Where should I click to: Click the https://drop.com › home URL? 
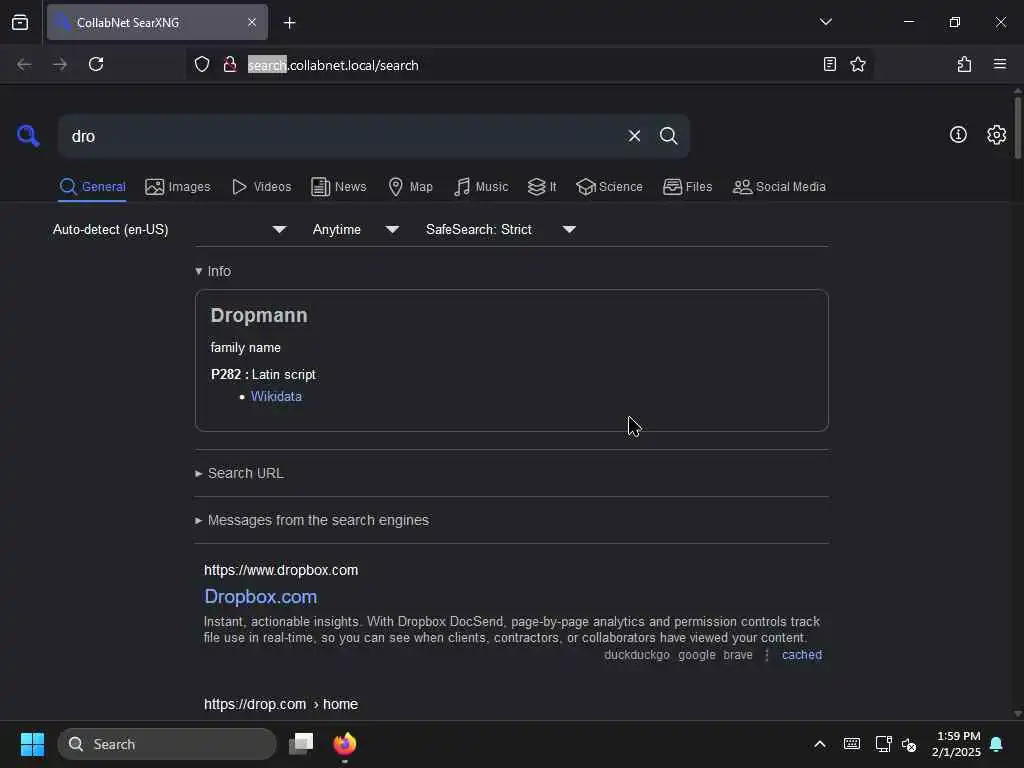click(281, 704)
